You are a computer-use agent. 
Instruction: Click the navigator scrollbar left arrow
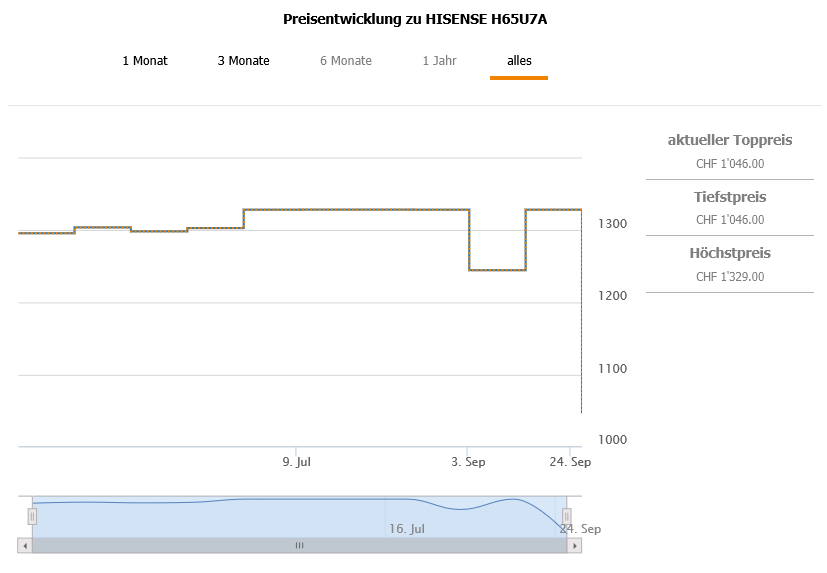pos(24,546)
